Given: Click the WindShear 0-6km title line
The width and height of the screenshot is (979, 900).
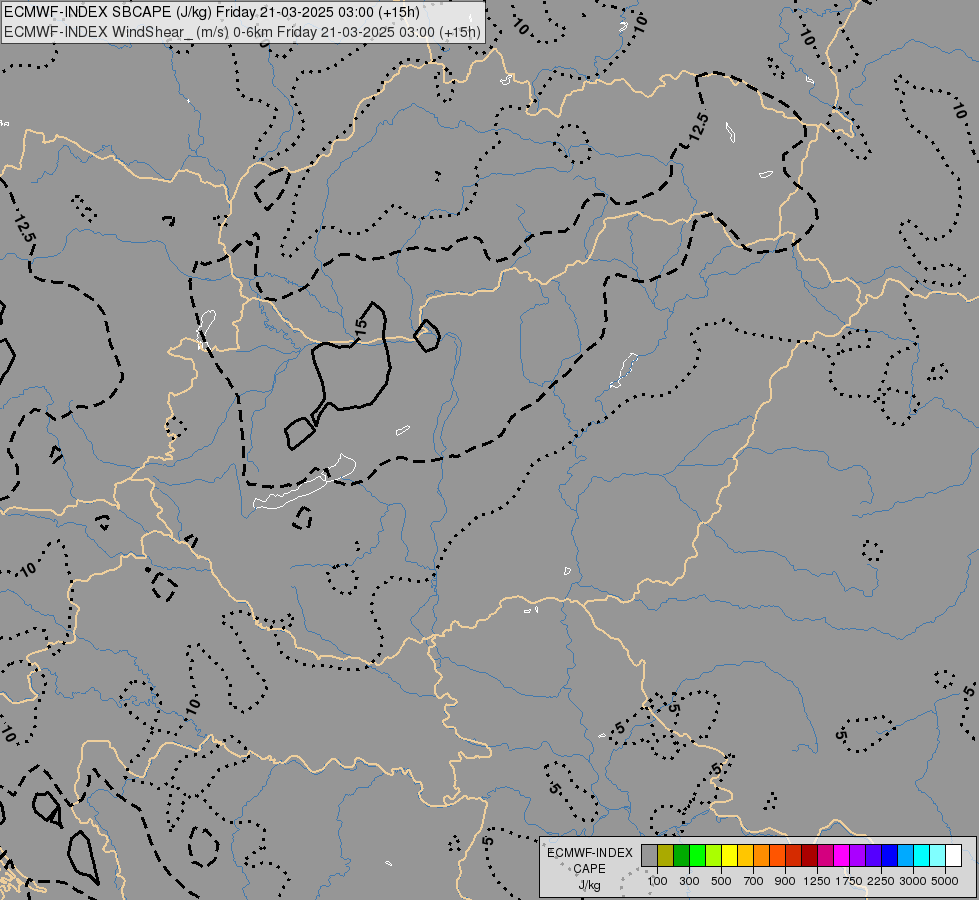Looking at the screenshot, I should click(x=243, y=32).
